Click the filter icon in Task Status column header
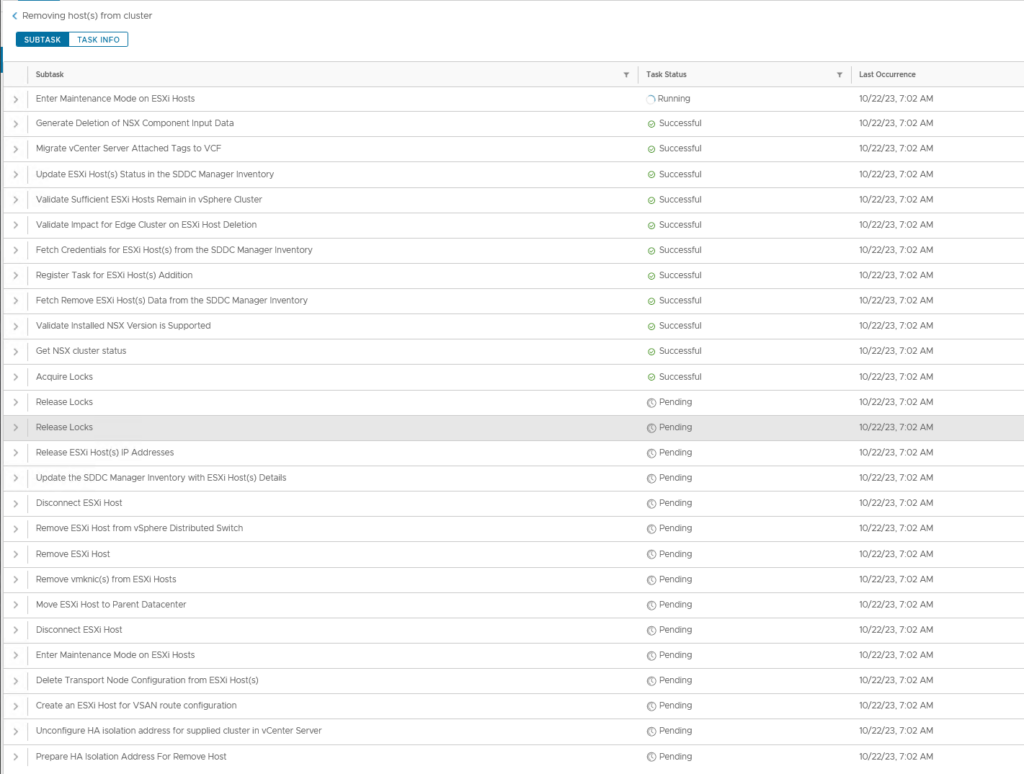This screenshot has width=1024, height=774. [x=839, y=75]
